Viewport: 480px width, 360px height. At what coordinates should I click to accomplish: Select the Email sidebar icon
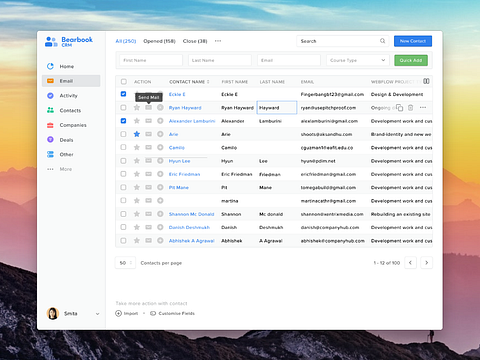tap(50, 81)
